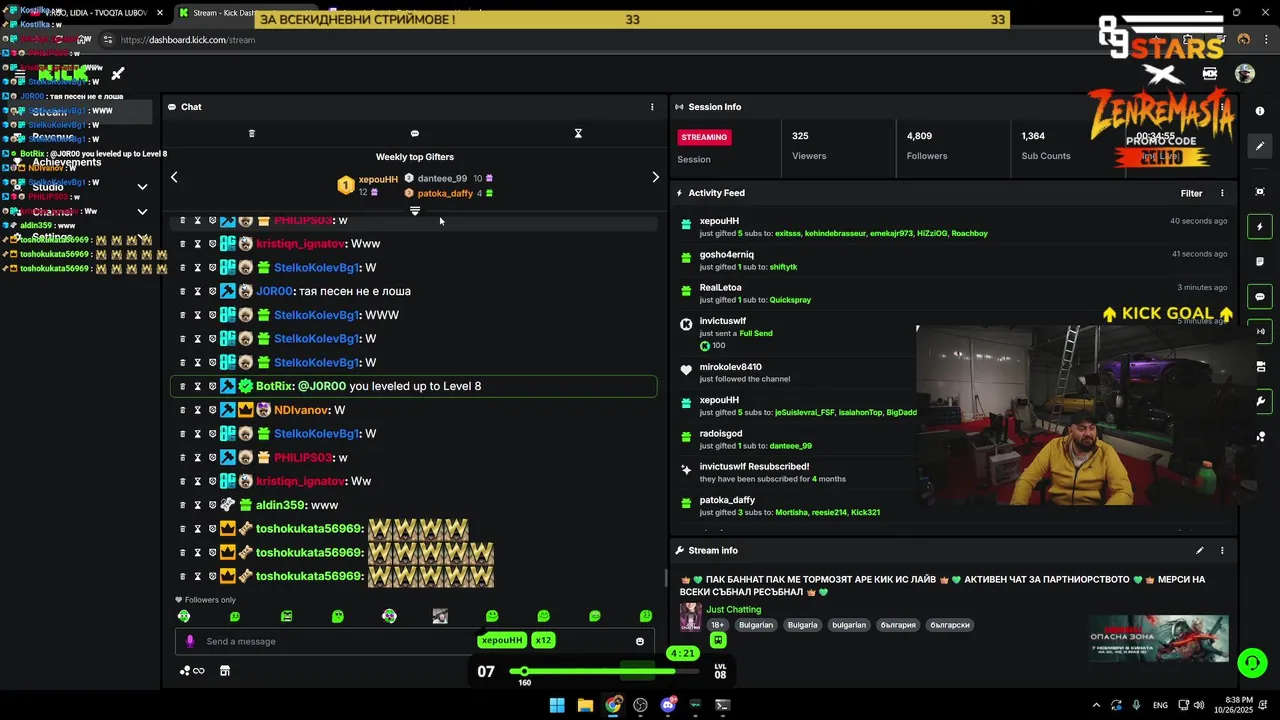Delete kristiqn_ignatov's 'Www' message via trash icon

182,244
